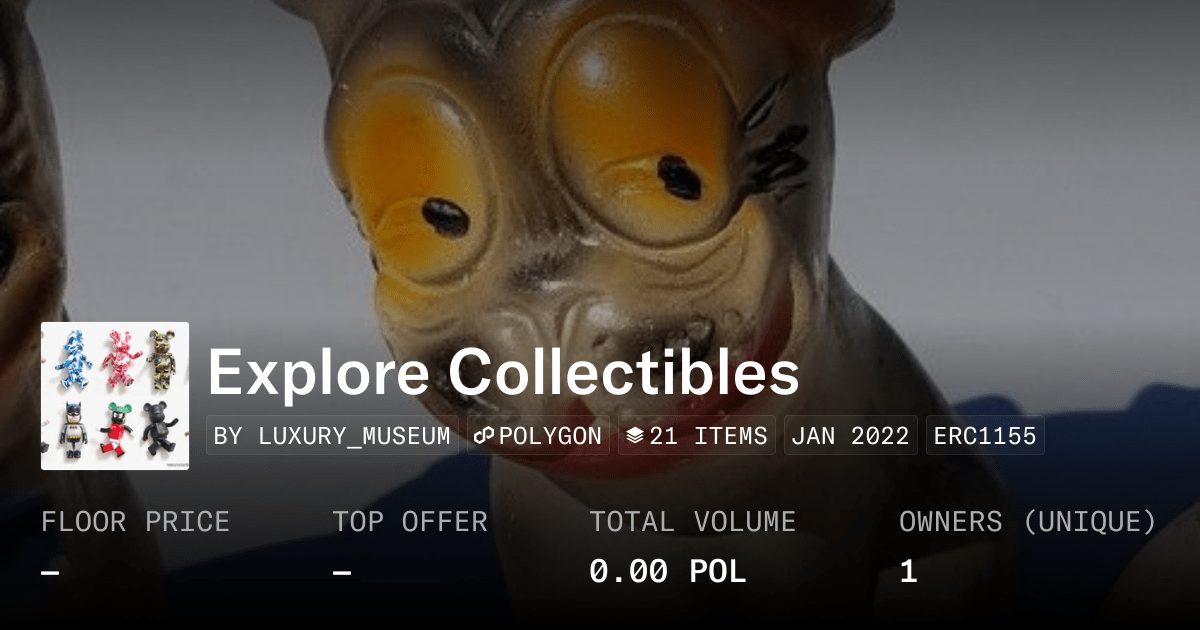Click the OWNERS (UNIQUE) label
The image size is (1200, 630).
pos(1028,522)
